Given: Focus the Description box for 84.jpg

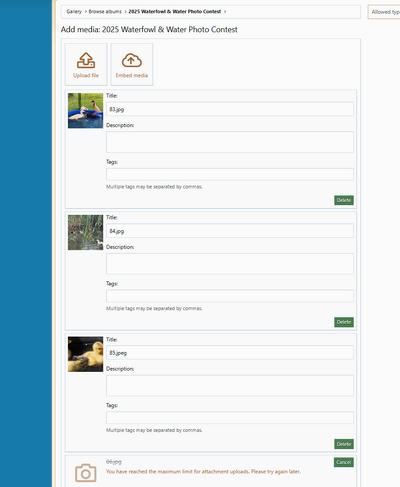Looking at the screenshot, I should 230,264.
